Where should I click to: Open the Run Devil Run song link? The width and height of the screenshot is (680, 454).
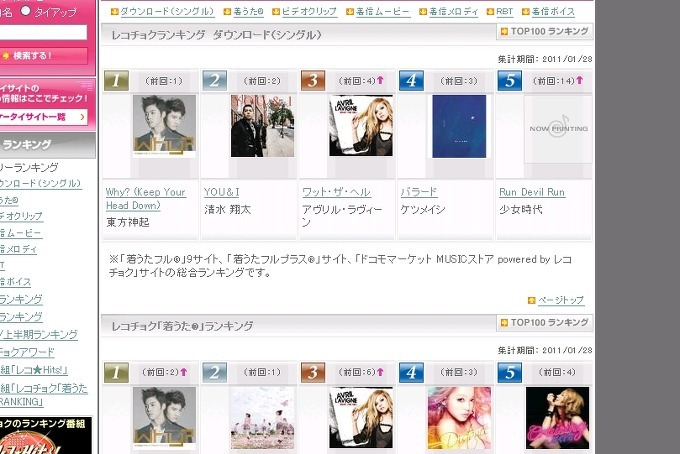coord(532,192)
